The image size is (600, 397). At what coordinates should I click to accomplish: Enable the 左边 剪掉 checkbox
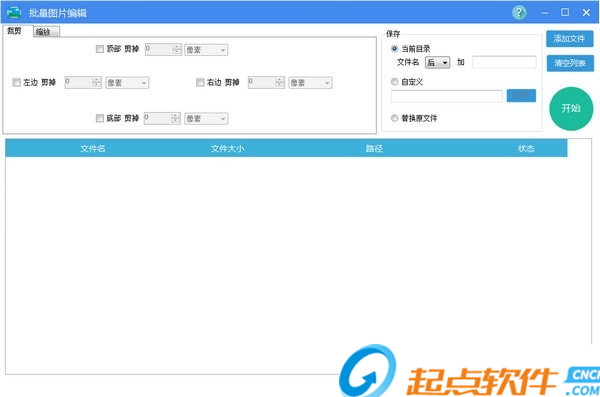click(x=16, y=82)
